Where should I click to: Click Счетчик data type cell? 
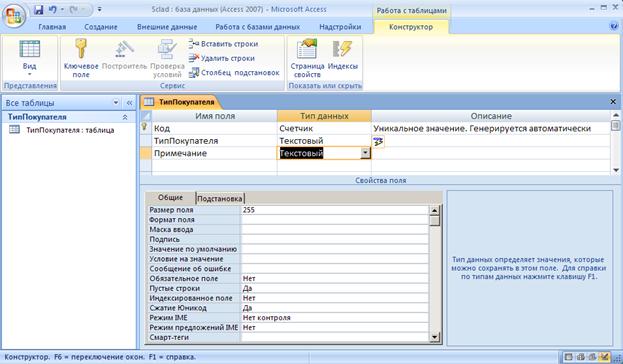pos(324,128)
